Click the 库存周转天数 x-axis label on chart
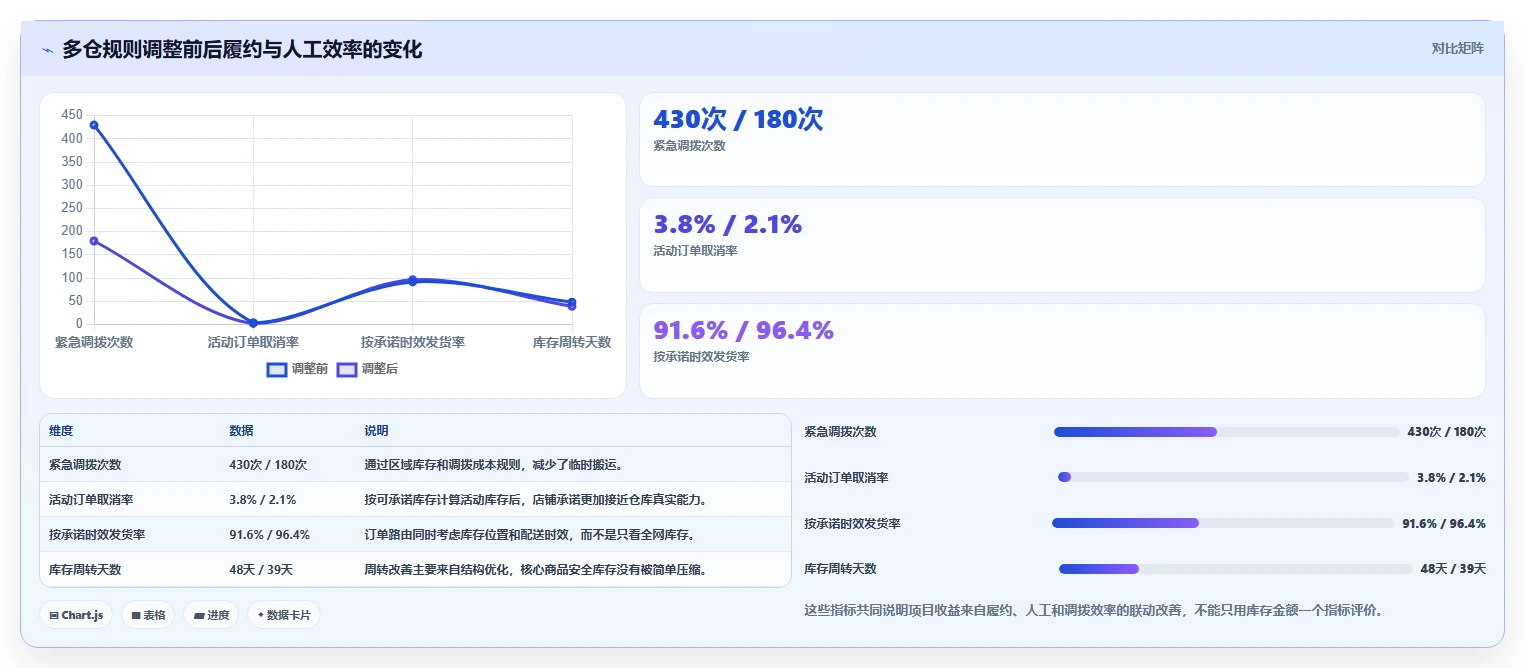Screen dimensions: 1525x668 (x=572, y=342)
